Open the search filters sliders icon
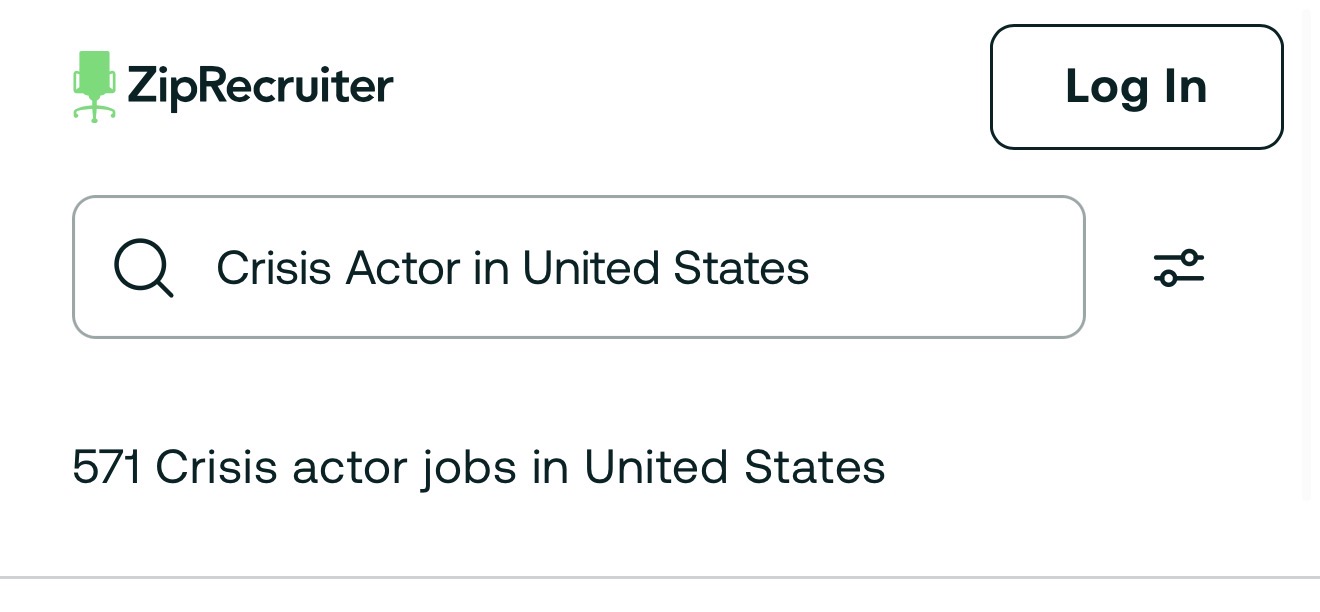 (1179, 267)
